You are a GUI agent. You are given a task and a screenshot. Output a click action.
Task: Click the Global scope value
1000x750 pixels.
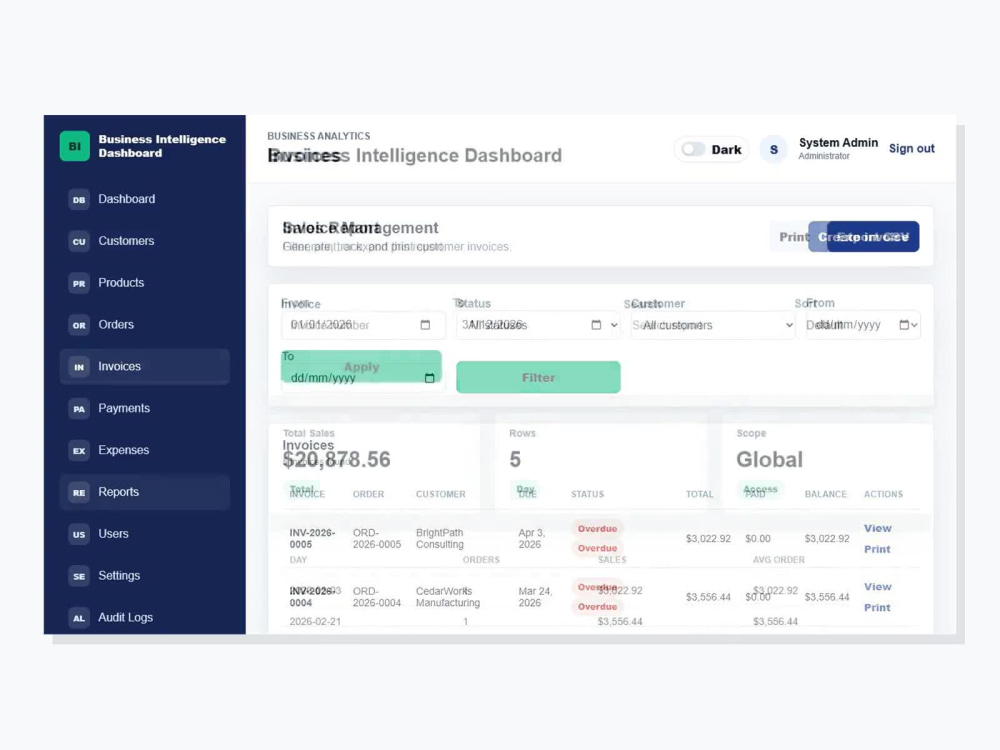[x=769, y=459]
